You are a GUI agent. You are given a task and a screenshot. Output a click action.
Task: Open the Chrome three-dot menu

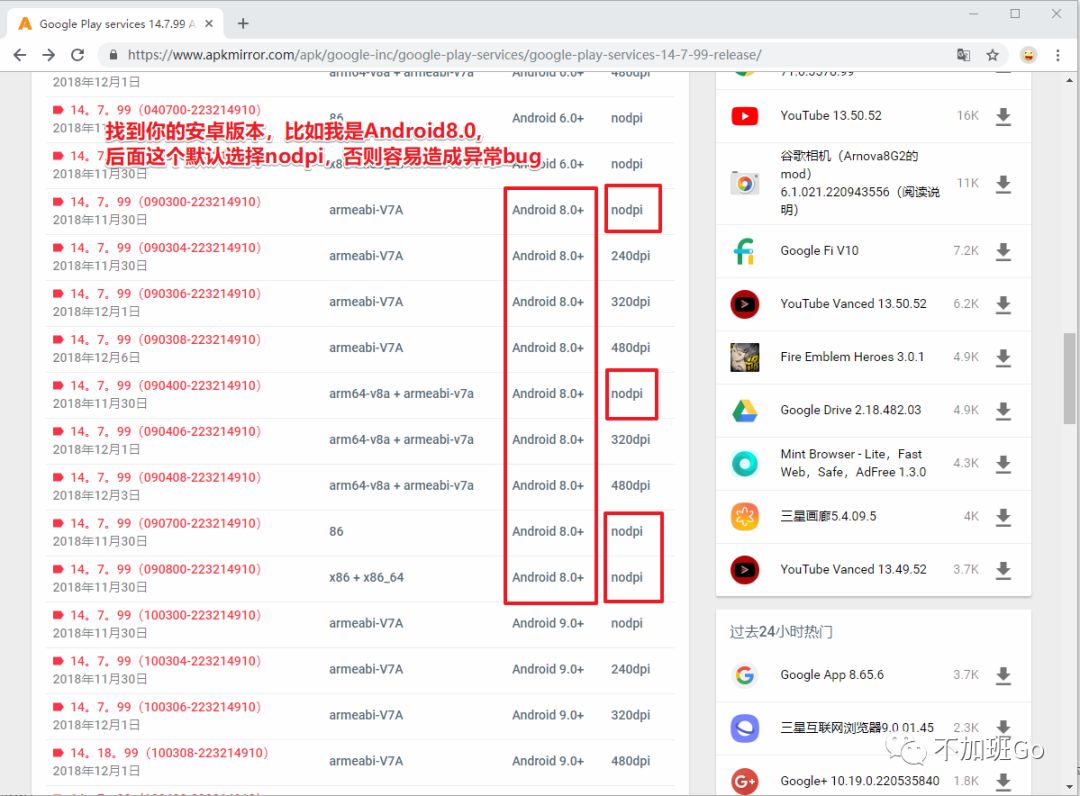(1058, 55)
